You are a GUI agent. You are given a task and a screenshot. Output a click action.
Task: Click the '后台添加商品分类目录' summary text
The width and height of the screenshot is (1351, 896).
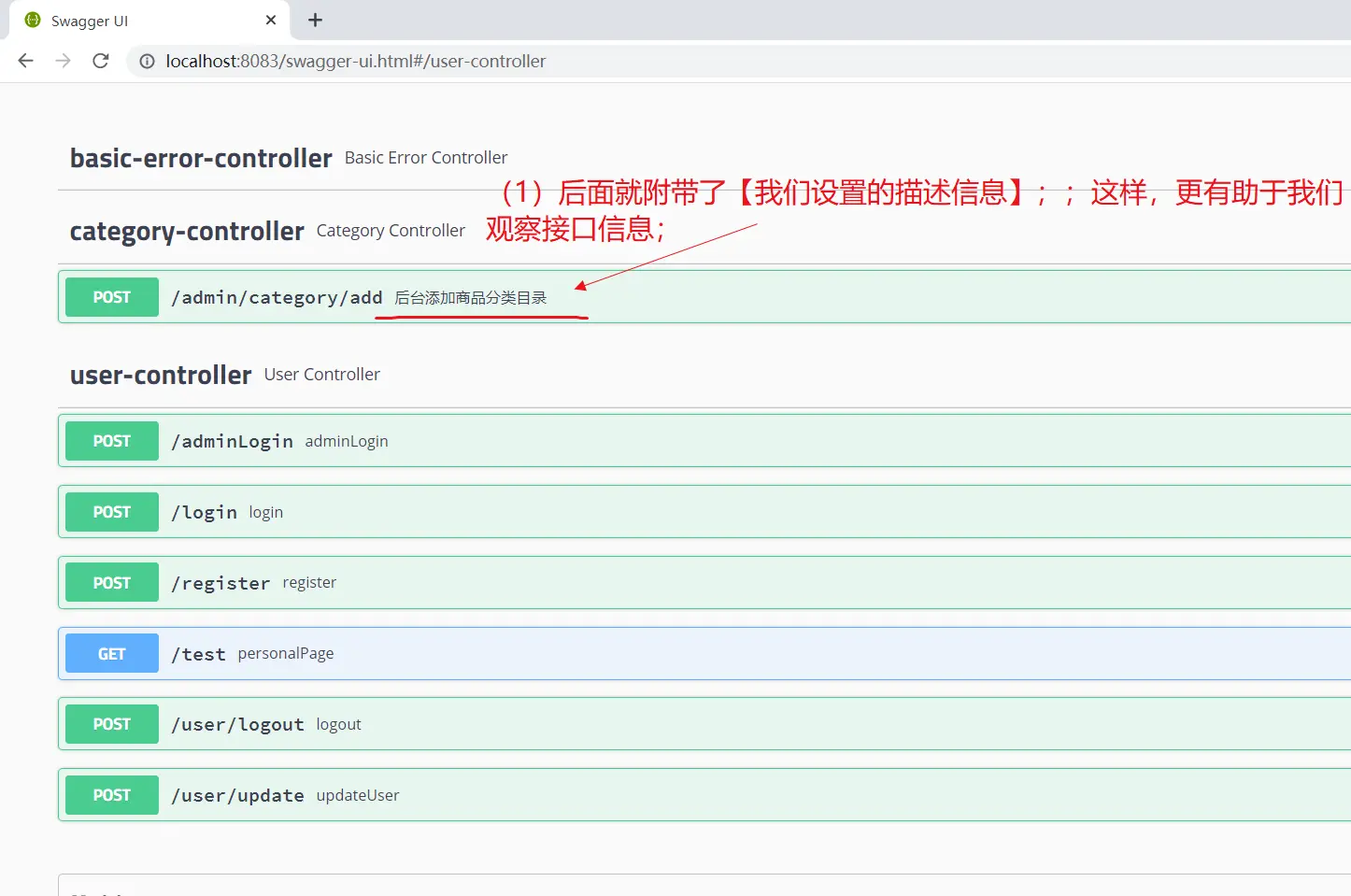[x=471, y=298]
